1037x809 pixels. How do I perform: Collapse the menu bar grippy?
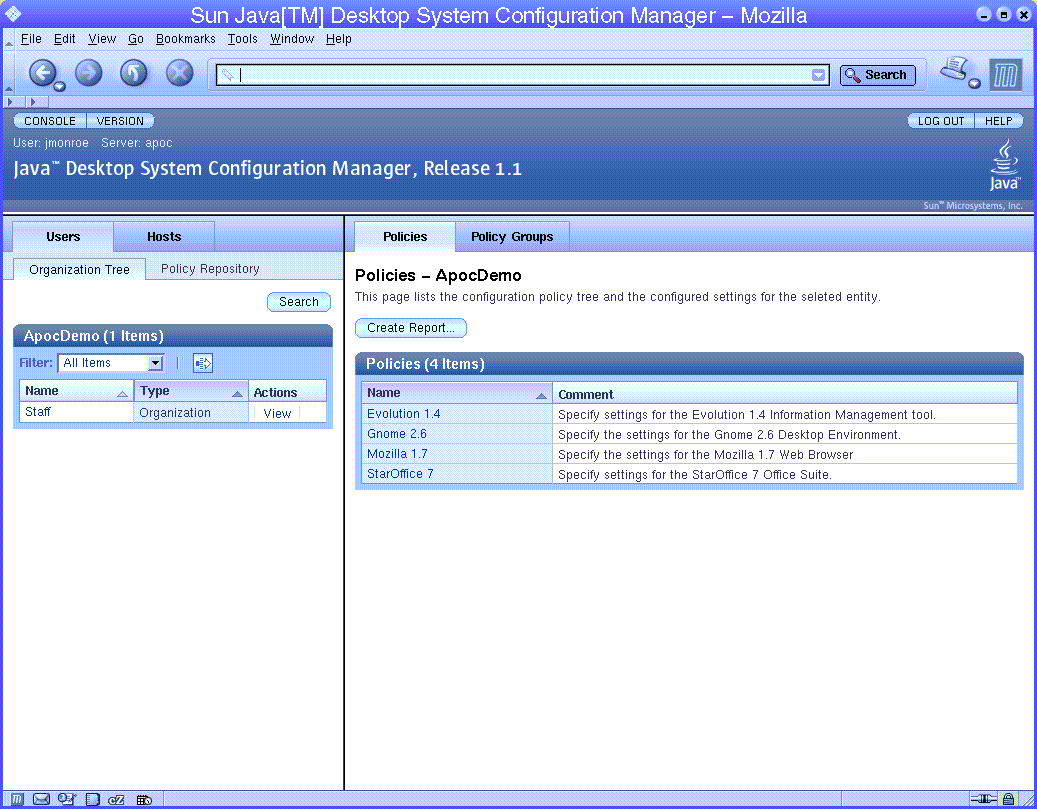(9, 40)
